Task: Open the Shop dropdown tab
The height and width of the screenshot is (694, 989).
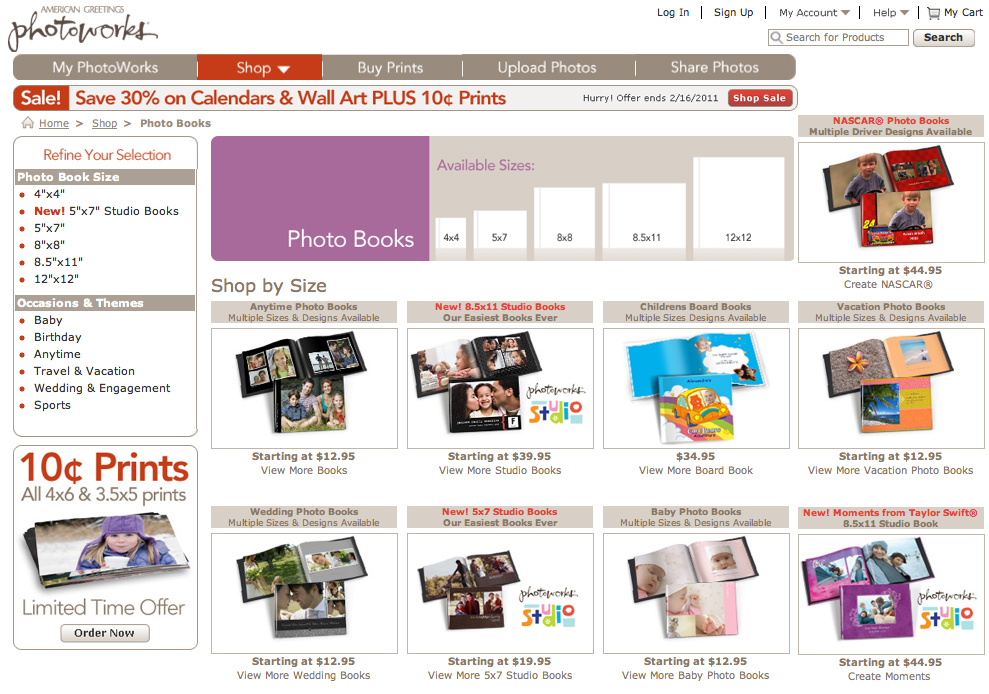Action: click(x=260, y=68)
